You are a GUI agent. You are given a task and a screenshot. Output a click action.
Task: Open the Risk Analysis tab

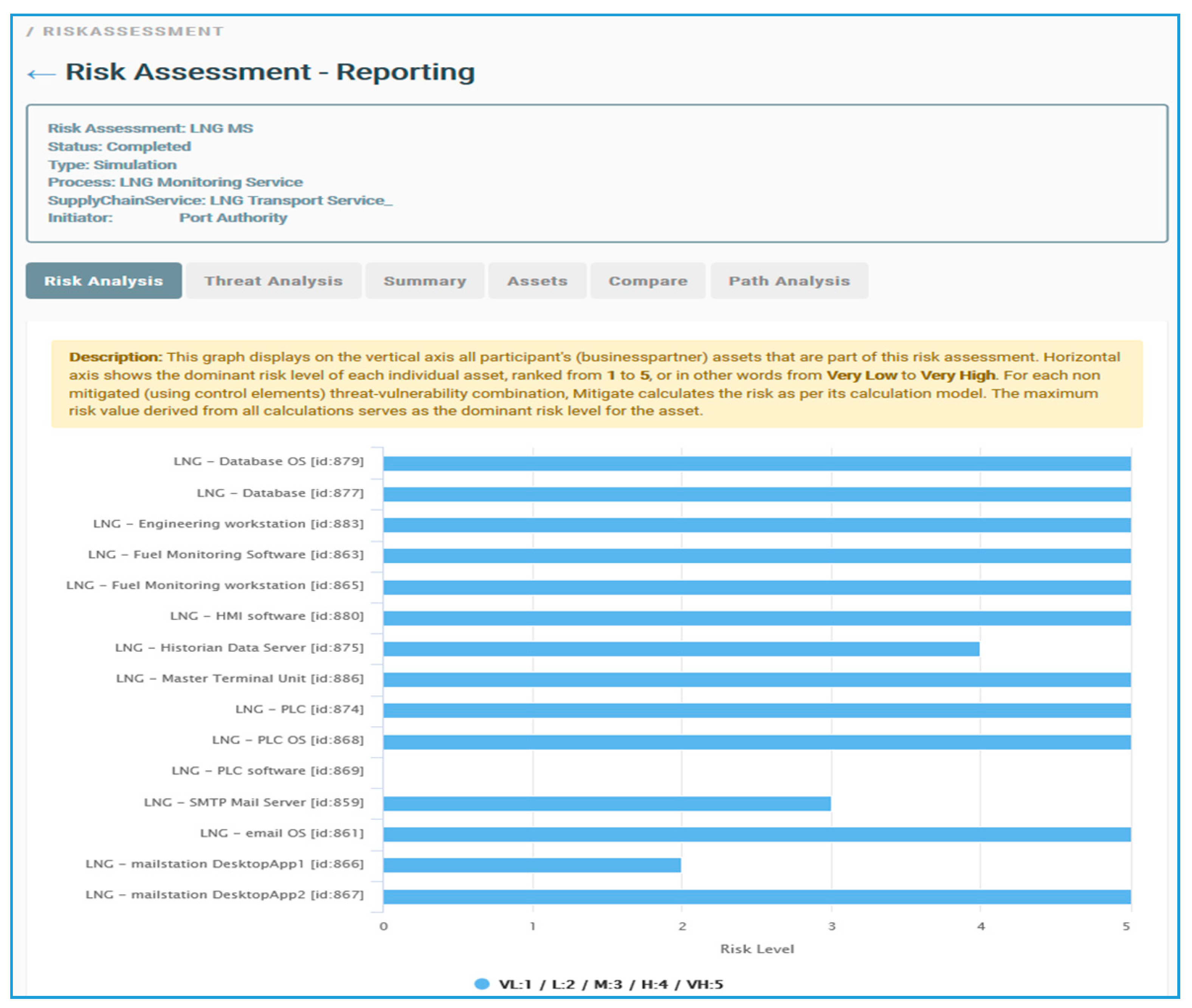point(104,281)
